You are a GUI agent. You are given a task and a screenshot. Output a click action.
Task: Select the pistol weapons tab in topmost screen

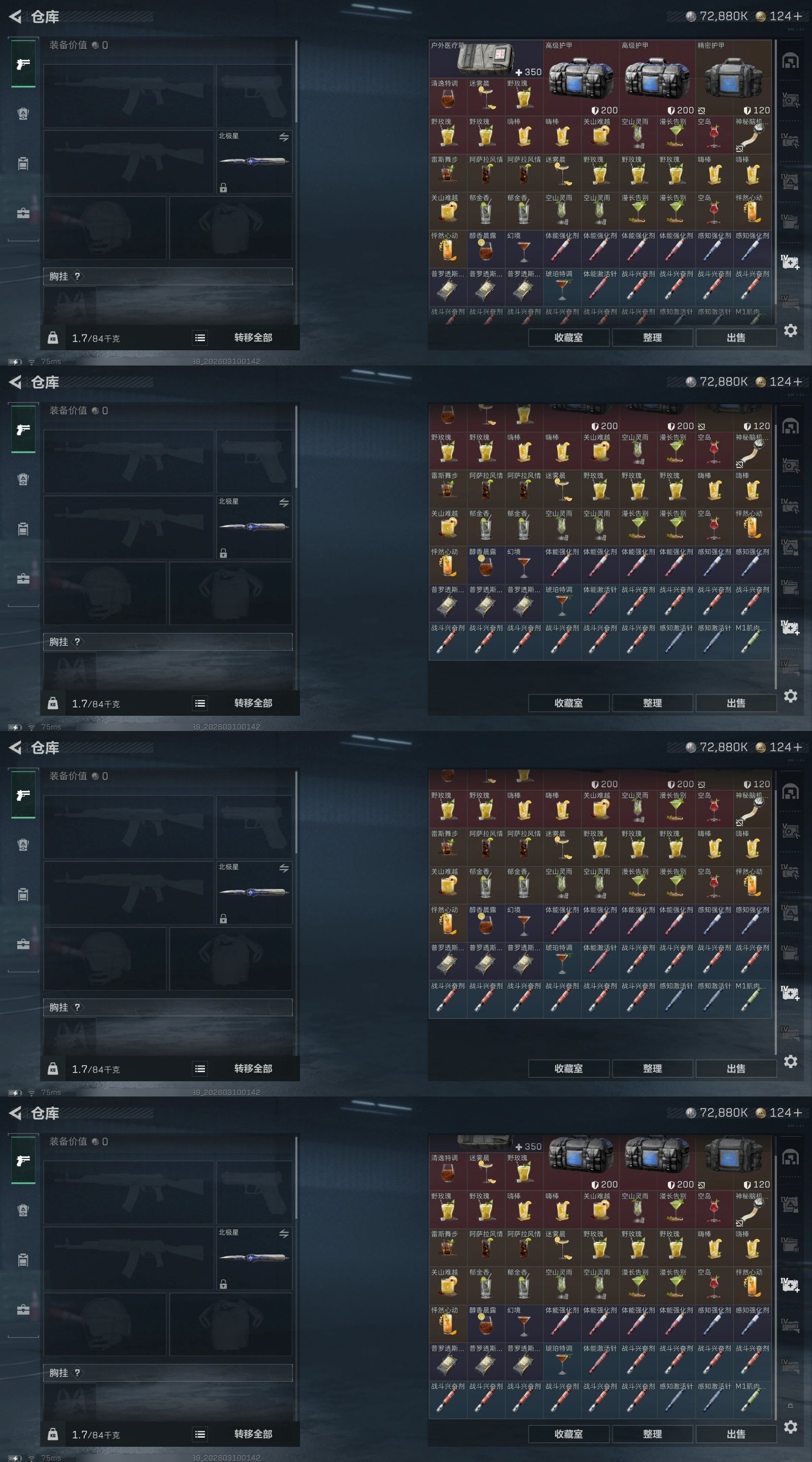click(x=23, y=64)
